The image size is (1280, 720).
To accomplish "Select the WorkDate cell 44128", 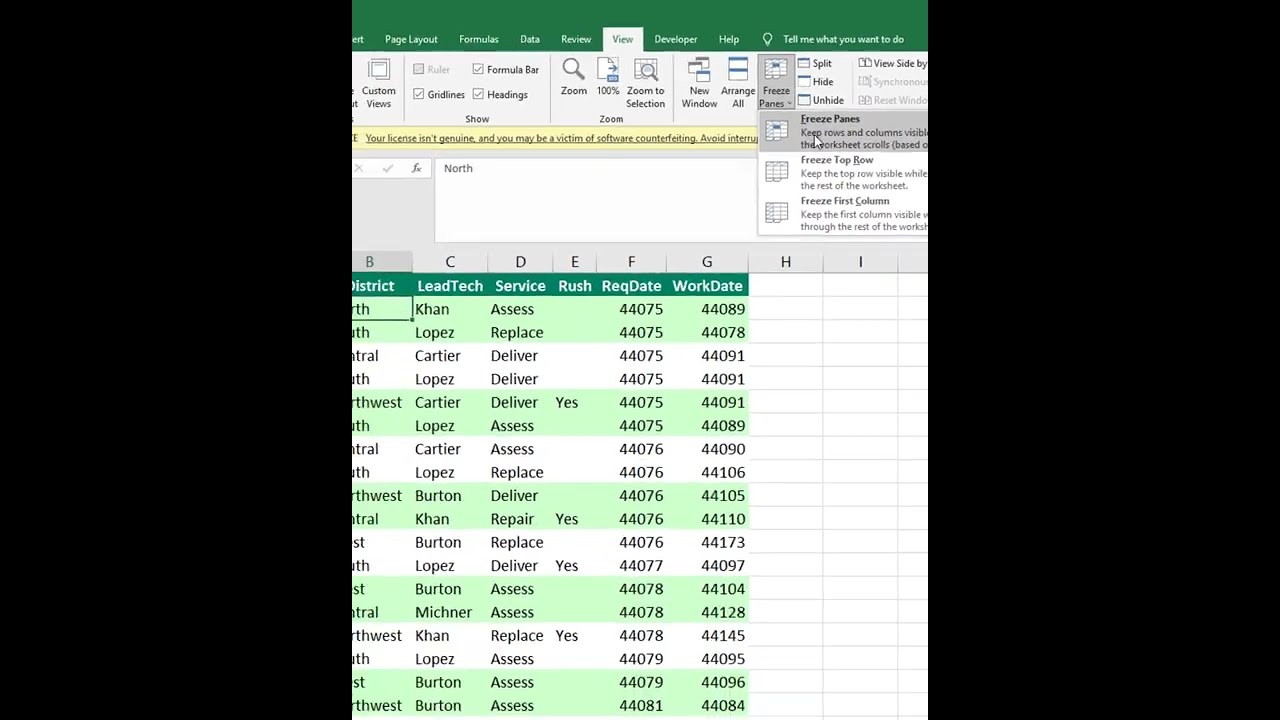I will (x=707, y=612).
